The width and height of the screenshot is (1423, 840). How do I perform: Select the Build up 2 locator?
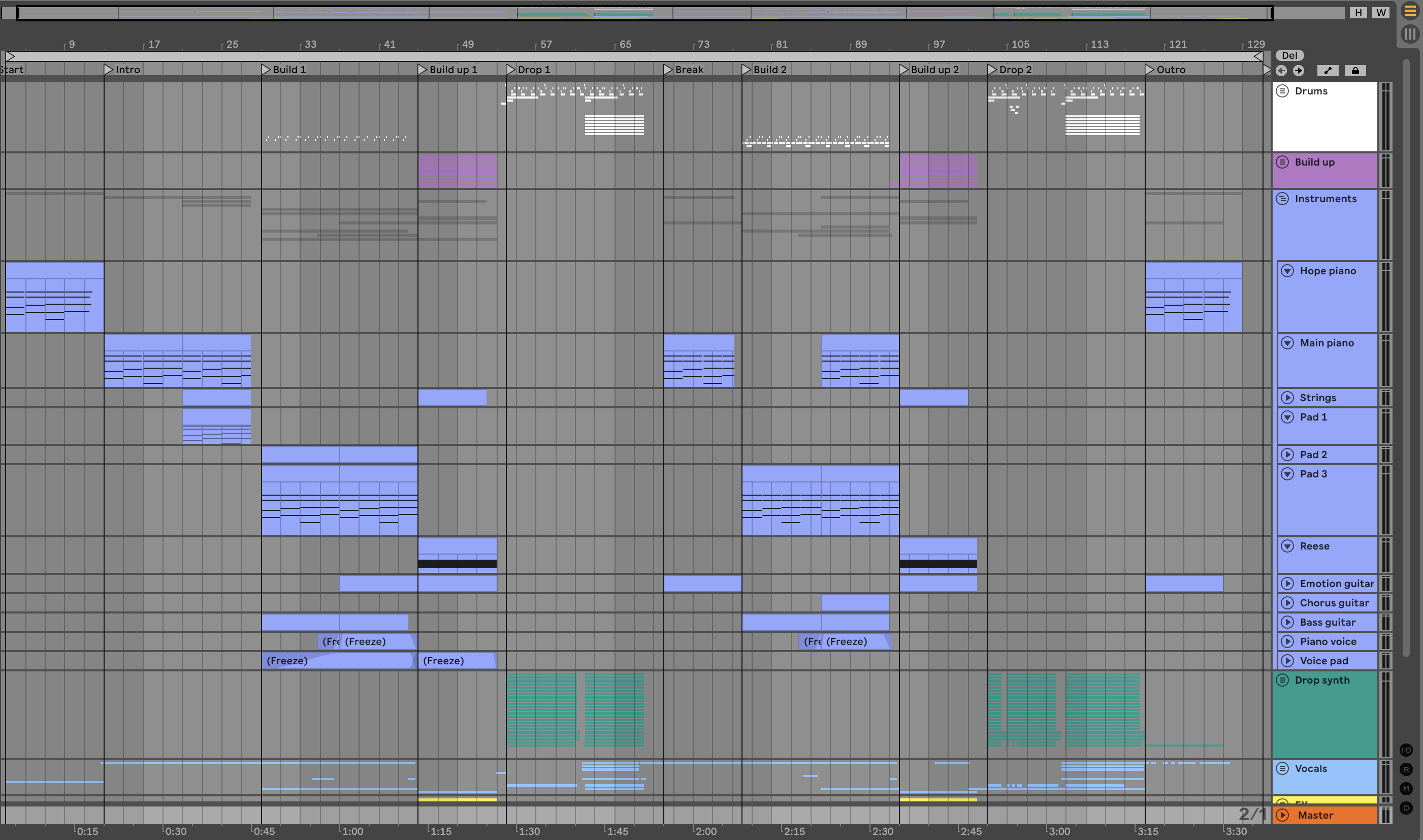(904, 70)
